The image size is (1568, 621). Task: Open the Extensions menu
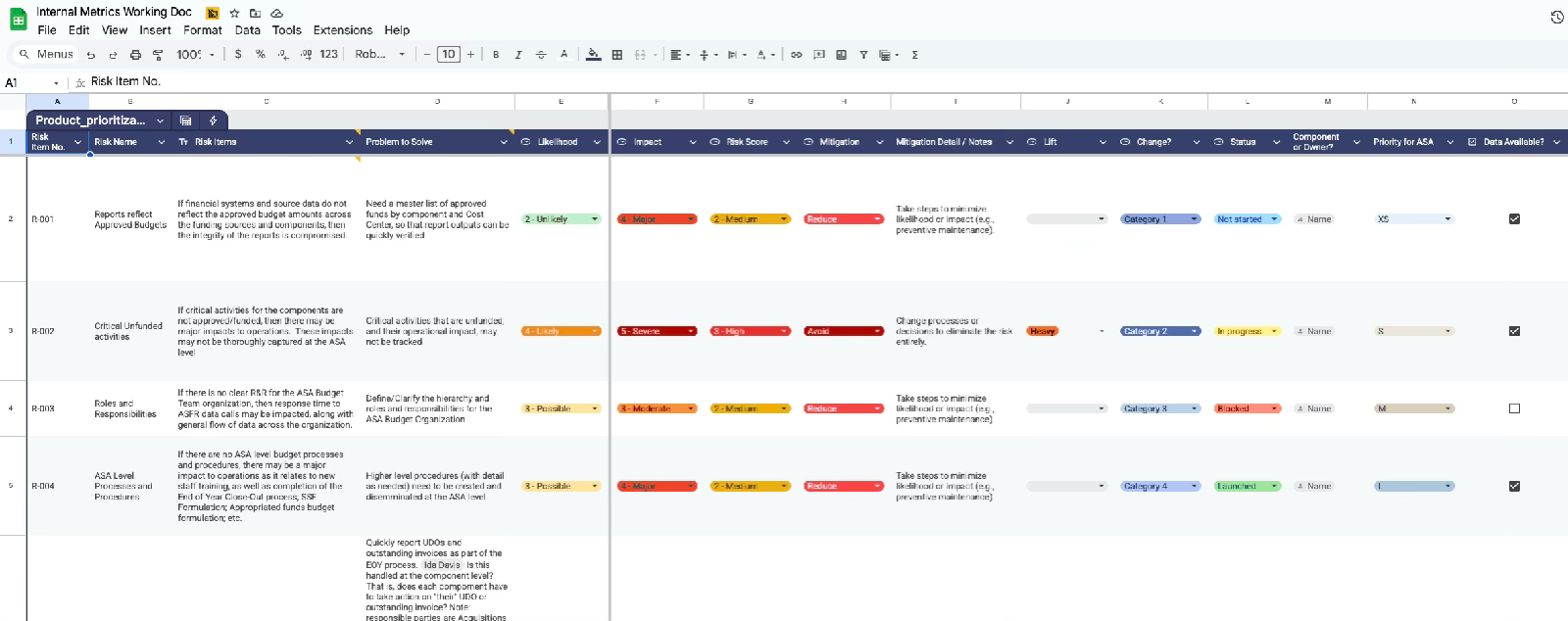coord(343,30)
